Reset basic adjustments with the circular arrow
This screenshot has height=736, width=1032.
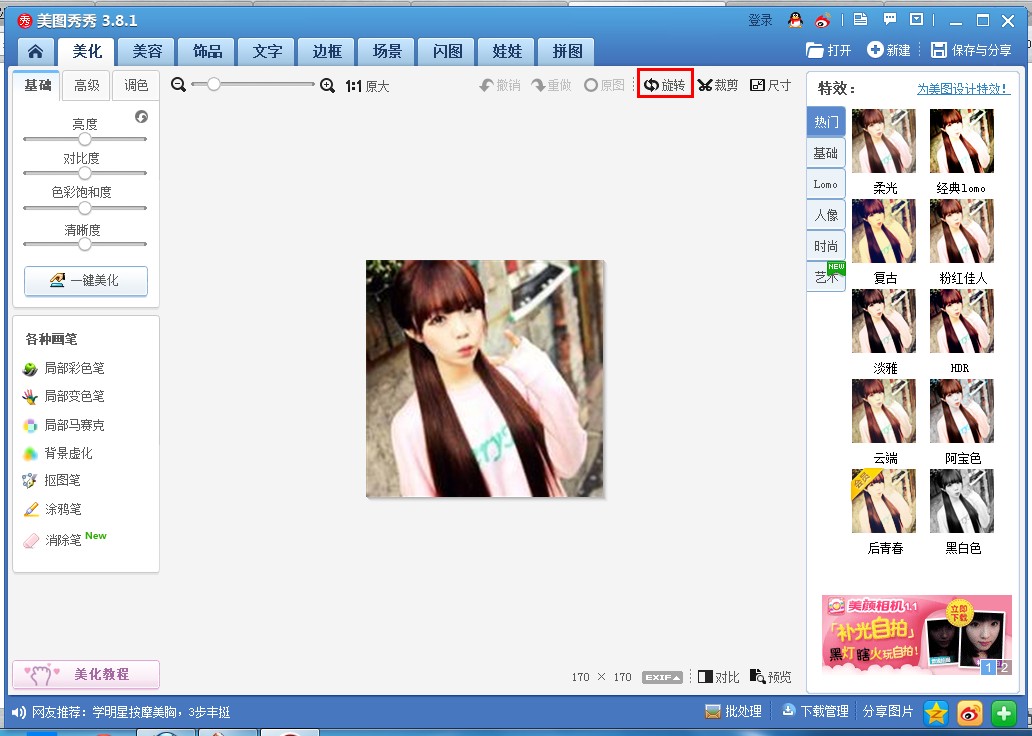pyautogui.click(x=141, y=117)
